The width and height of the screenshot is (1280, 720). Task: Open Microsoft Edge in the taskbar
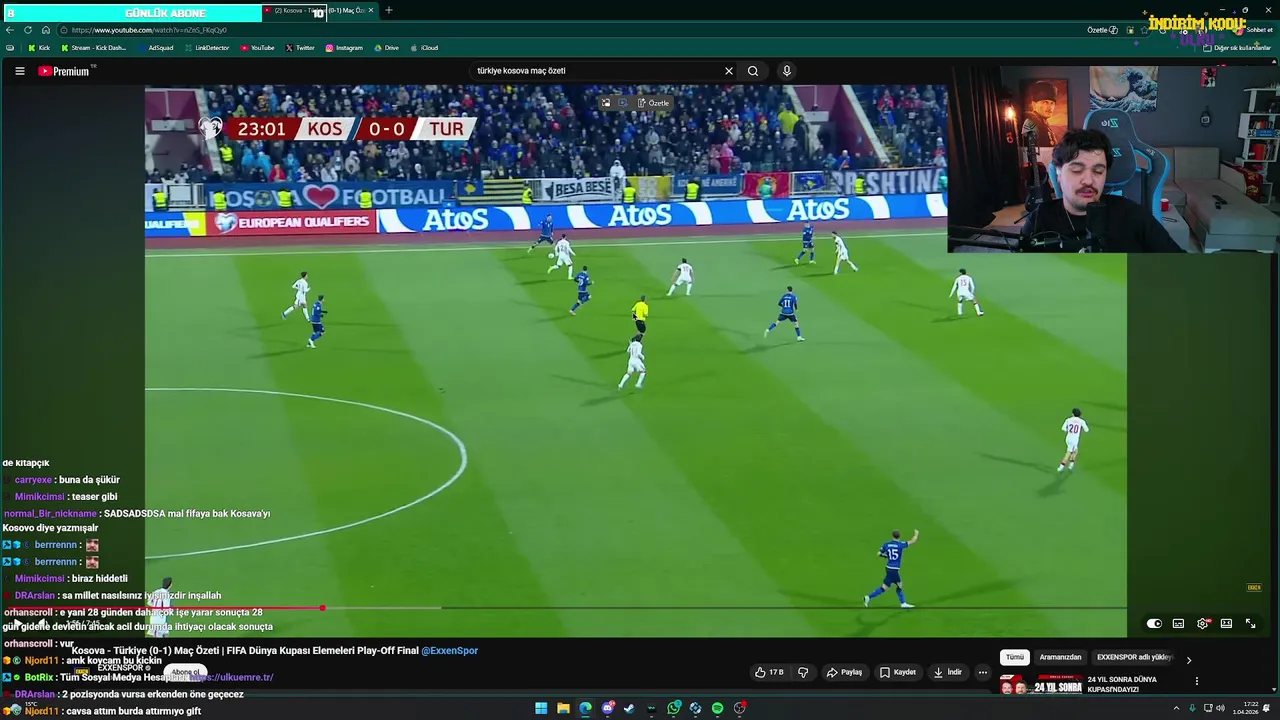585,708
